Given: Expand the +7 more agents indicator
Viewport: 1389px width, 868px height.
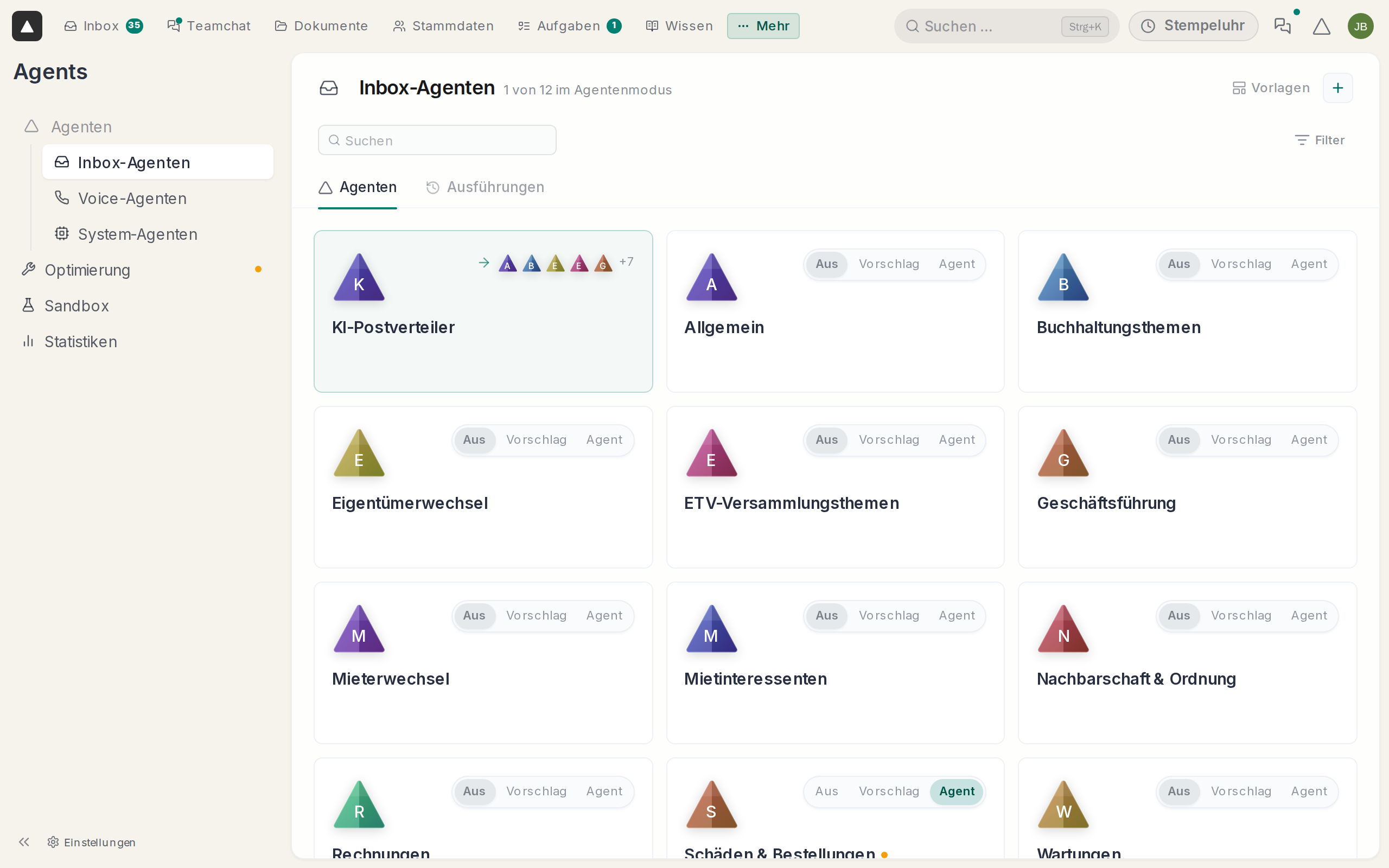Looking at the screenshot, I should pyautogui.click(x=626, y=262).
